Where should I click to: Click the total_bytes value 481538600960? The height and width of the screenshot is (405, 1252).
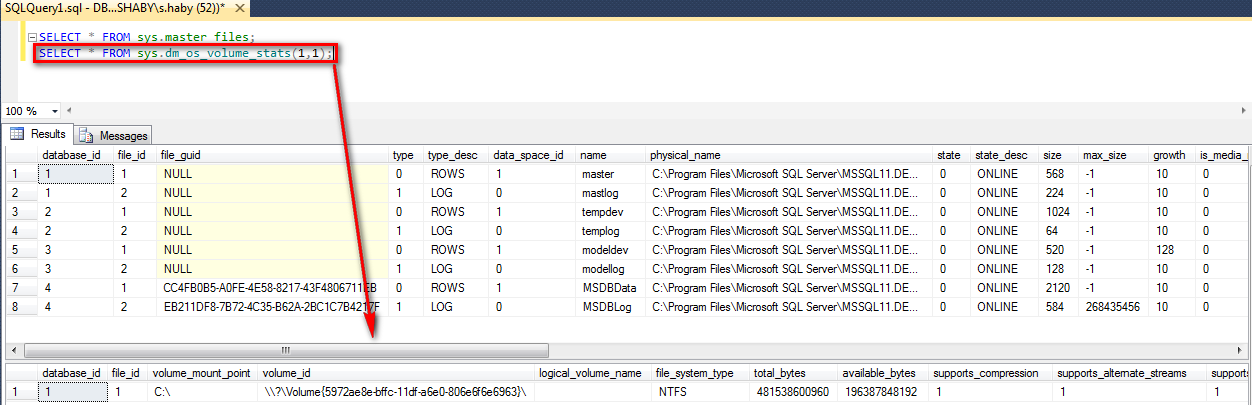(x=790, y=392)
